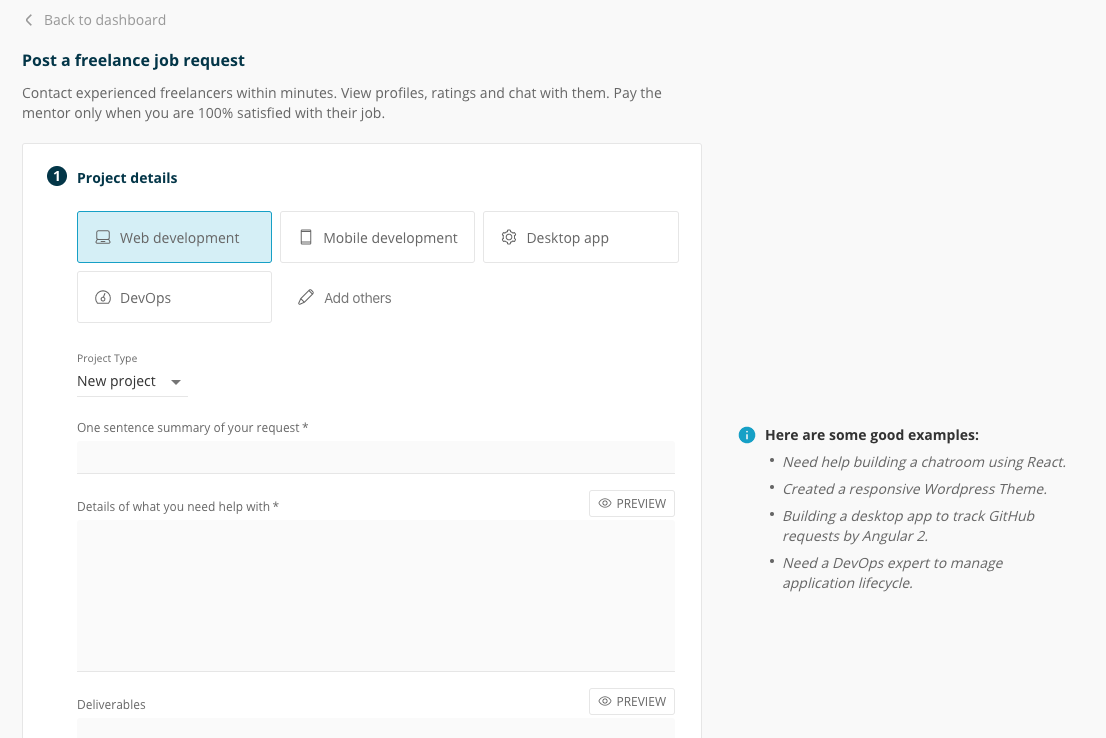Go back to dashboard link
Viewport: 1106px width, 738px height.
104,20
